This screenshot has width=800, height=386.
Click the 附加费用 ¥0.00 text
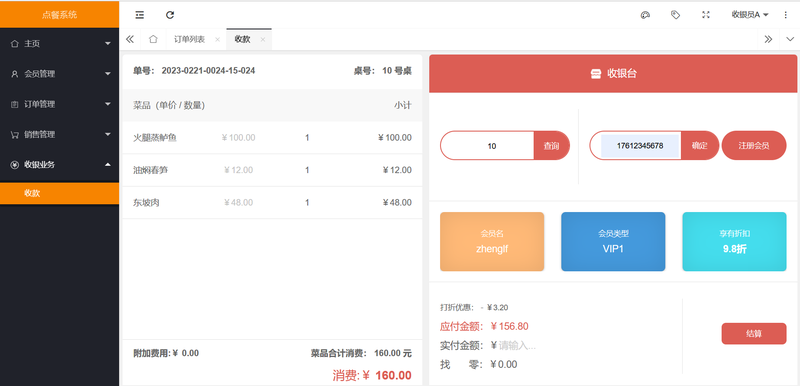click(166, 353)
